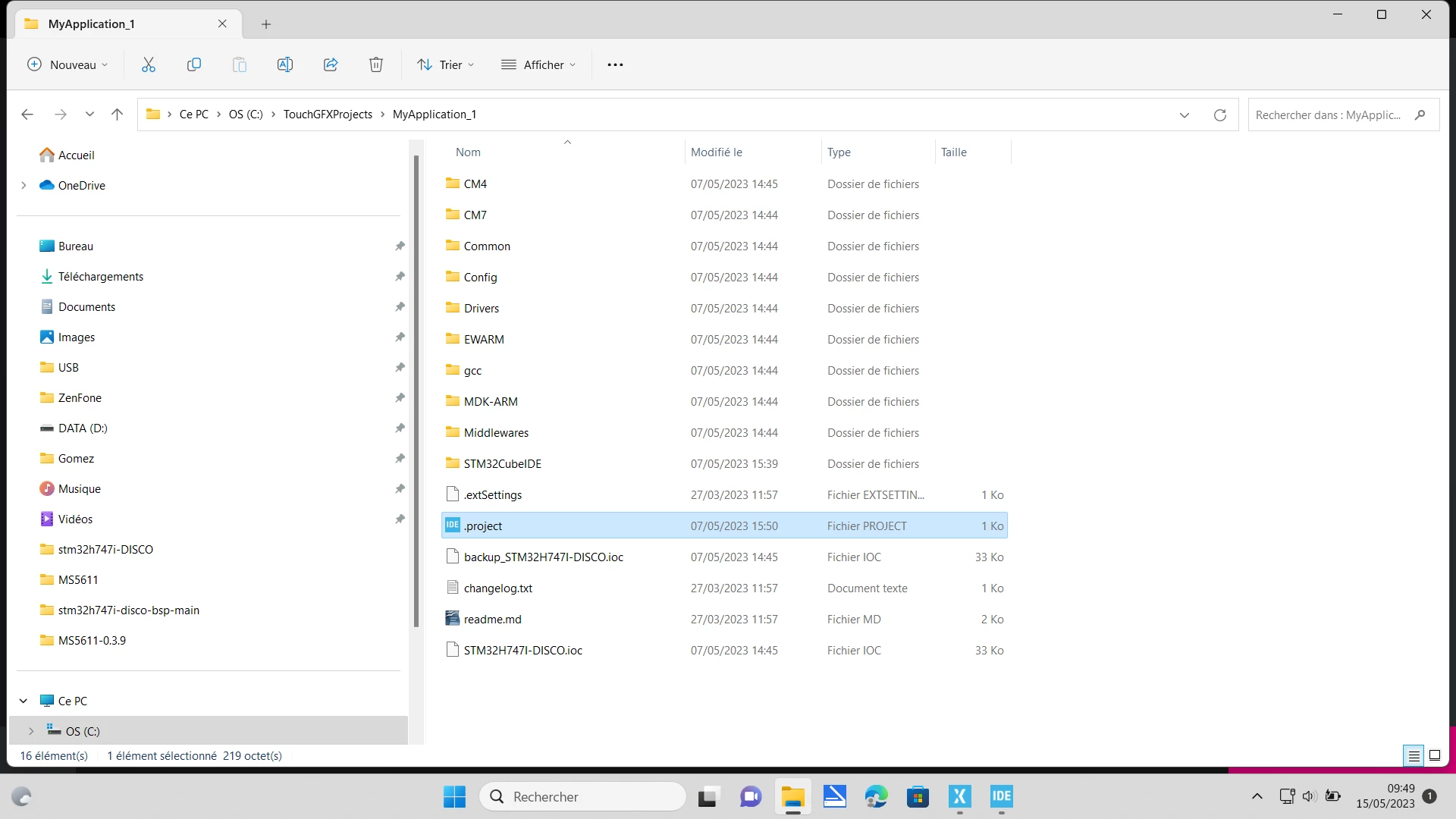Viewport: 1456px width, 819px height.
Task: Rename the selected file via toolbar icon
Action: point(285,64)
